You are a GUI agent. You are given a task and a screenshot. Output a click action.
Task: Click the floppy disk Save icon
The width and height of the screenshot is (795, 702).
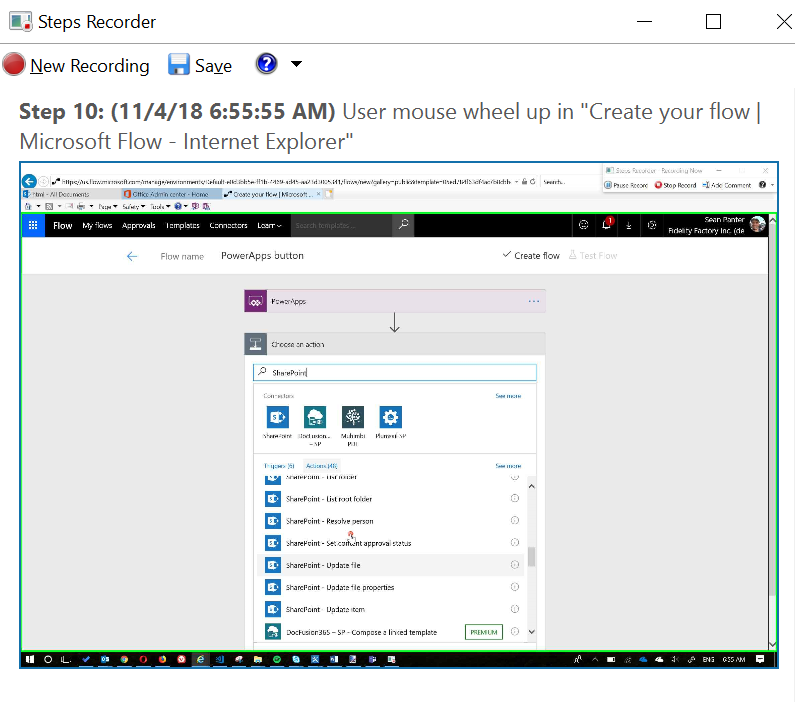click(178, 65)
